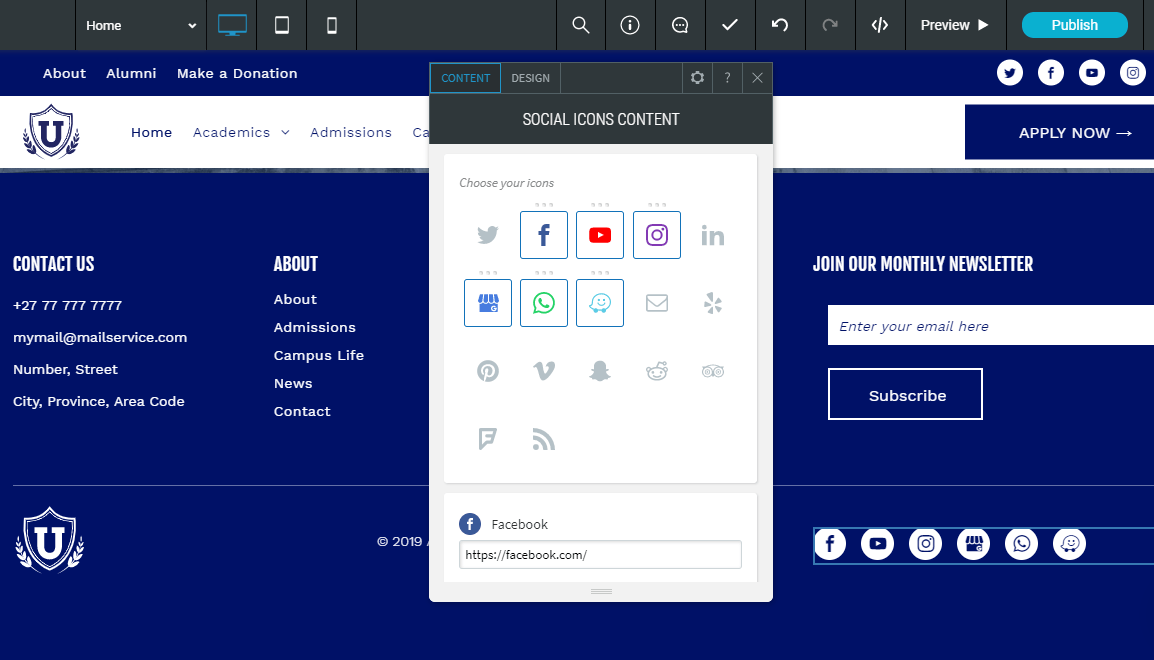Open the comments speech bubble icon
The image size is (1154, 660).
point(680,25)
